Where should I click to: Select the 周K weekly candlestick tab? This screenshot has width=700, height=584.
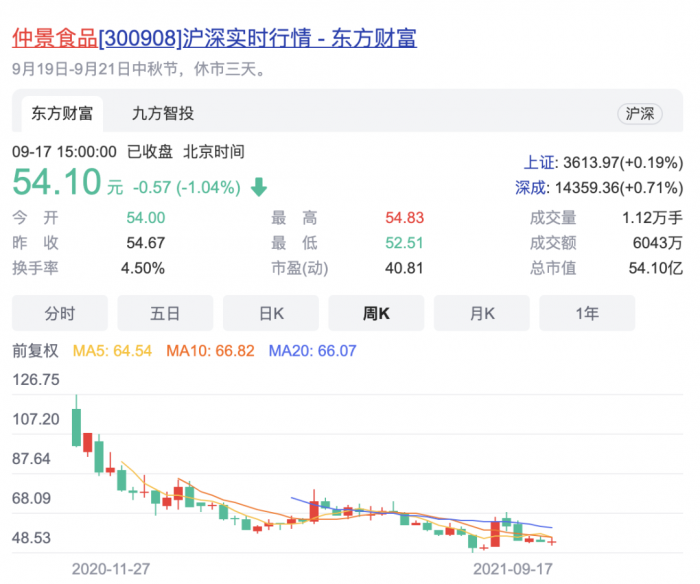(x=376, y=313)
